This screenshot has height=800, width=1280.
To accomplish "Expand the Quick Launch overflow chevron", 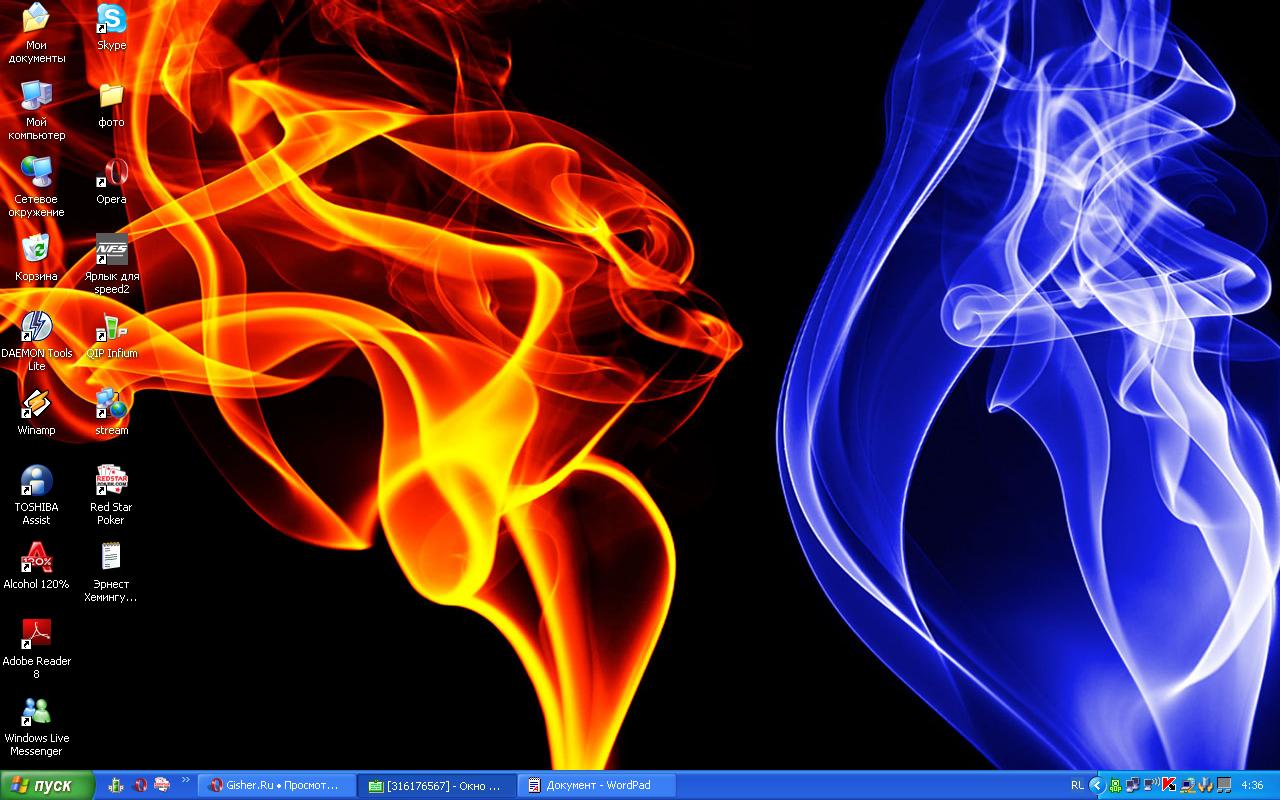I will click(x=185, y=781).
